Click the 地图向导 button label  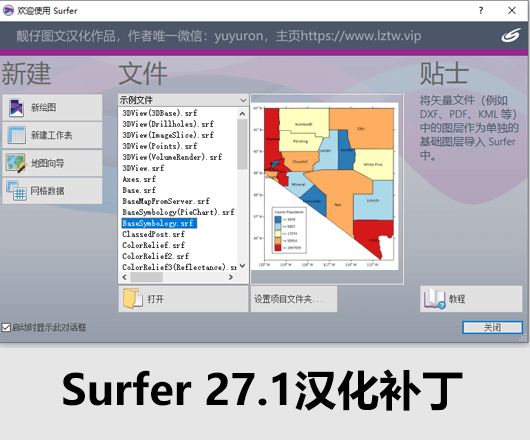click(48, 163)
